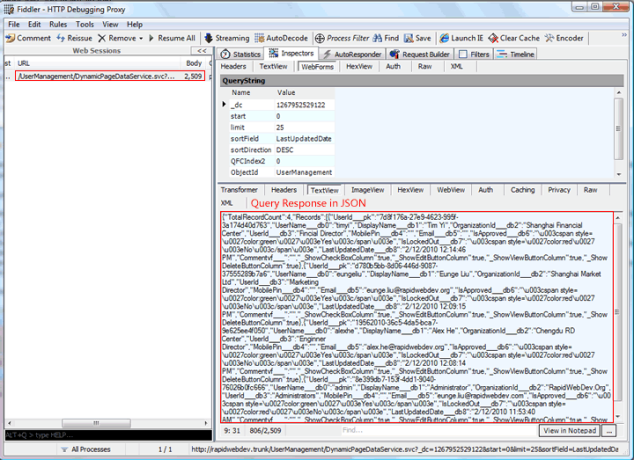Click sessions list horizontal scrollbar thumb

click(x=96, y=423)
